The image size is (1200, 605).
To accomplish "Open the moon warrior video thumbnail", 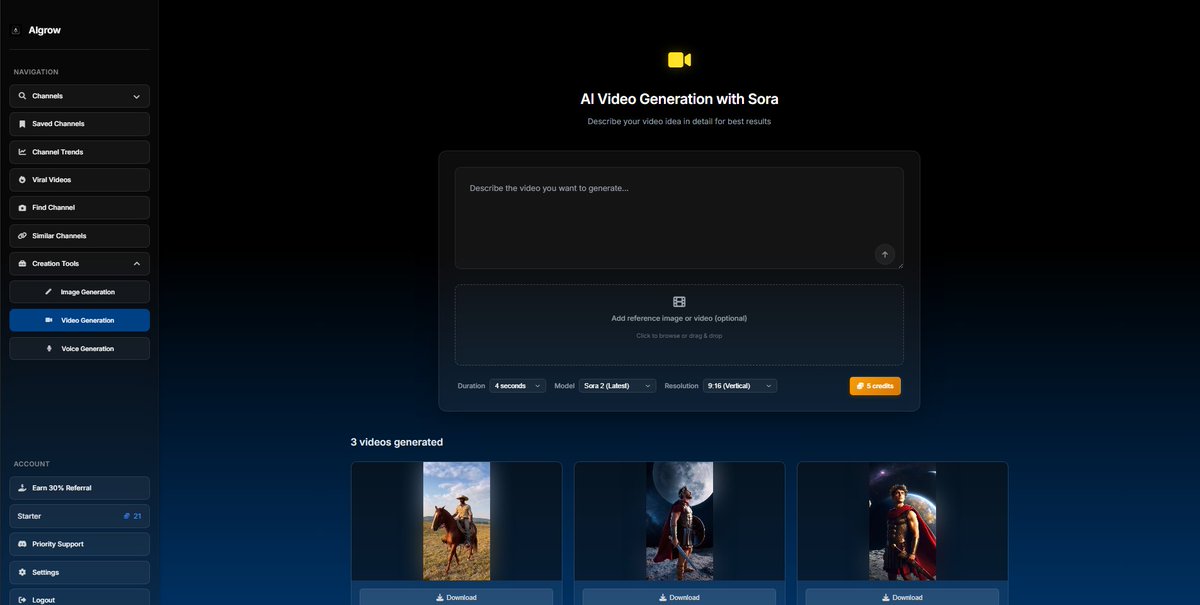I will (x=679, y=521).
